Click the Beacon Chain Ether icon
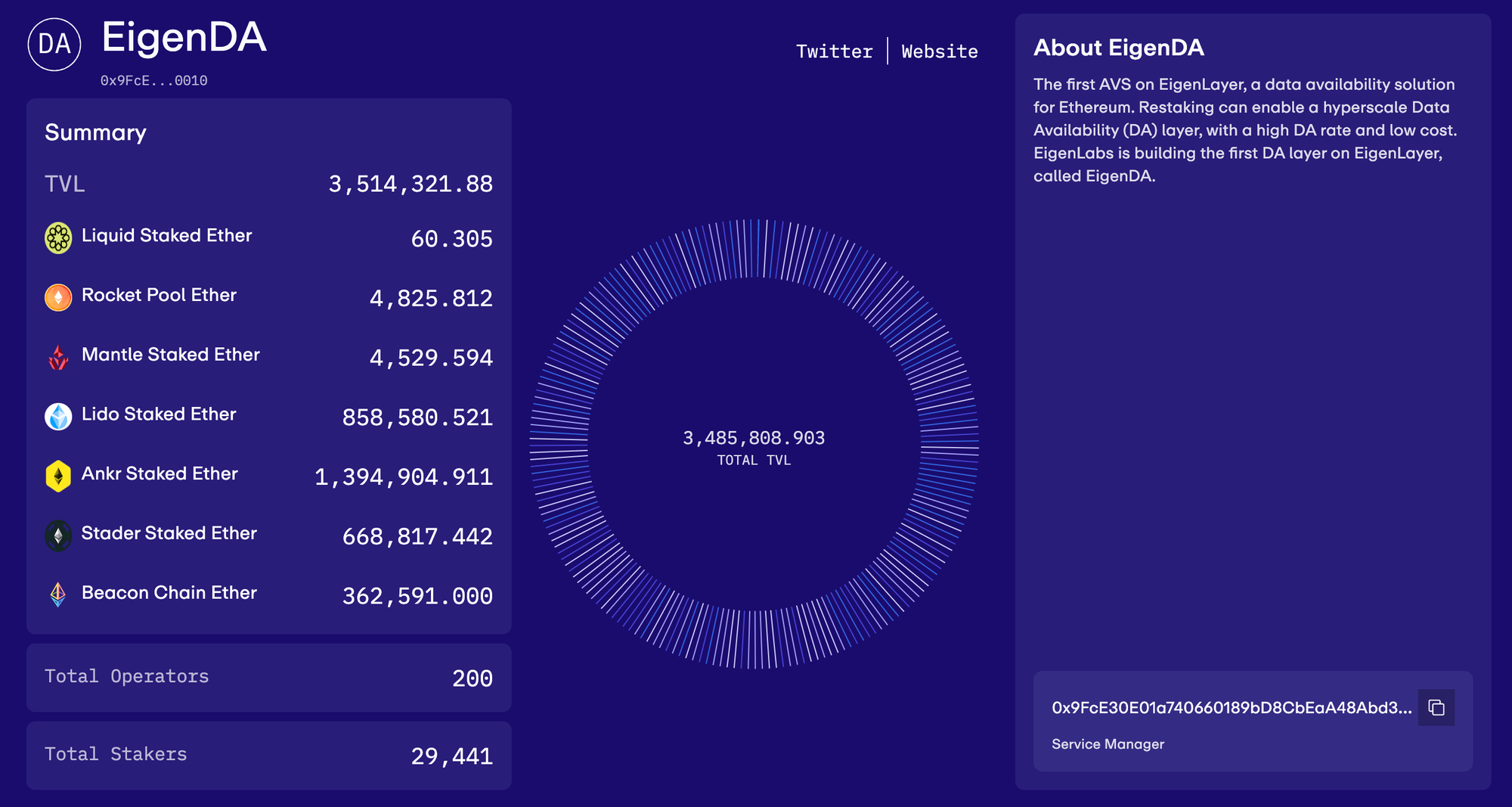Image resolution: width=1512 pixels, height=807 pixels. (58, 594)
